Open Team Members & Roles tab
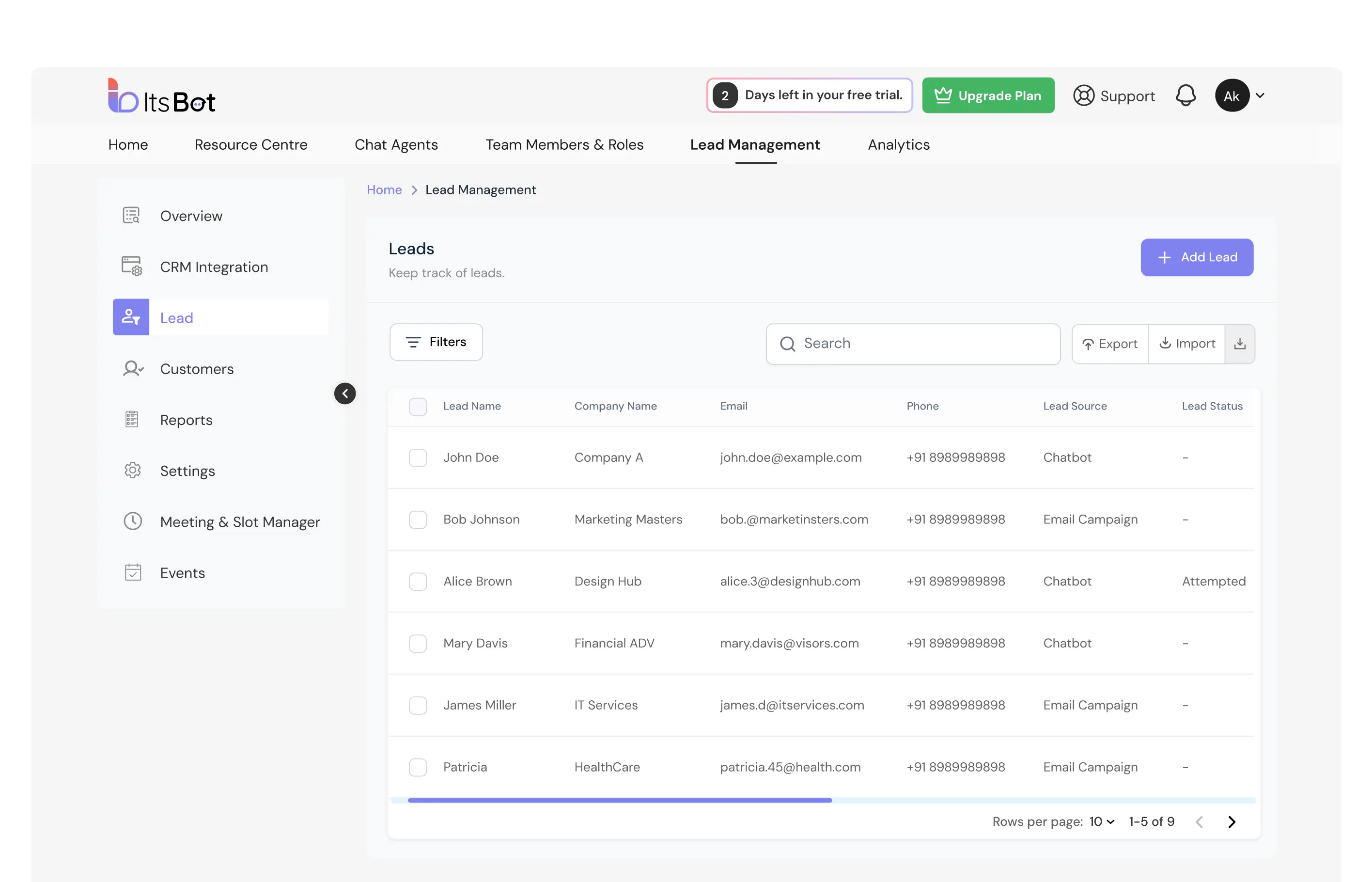 pos(564,144)
